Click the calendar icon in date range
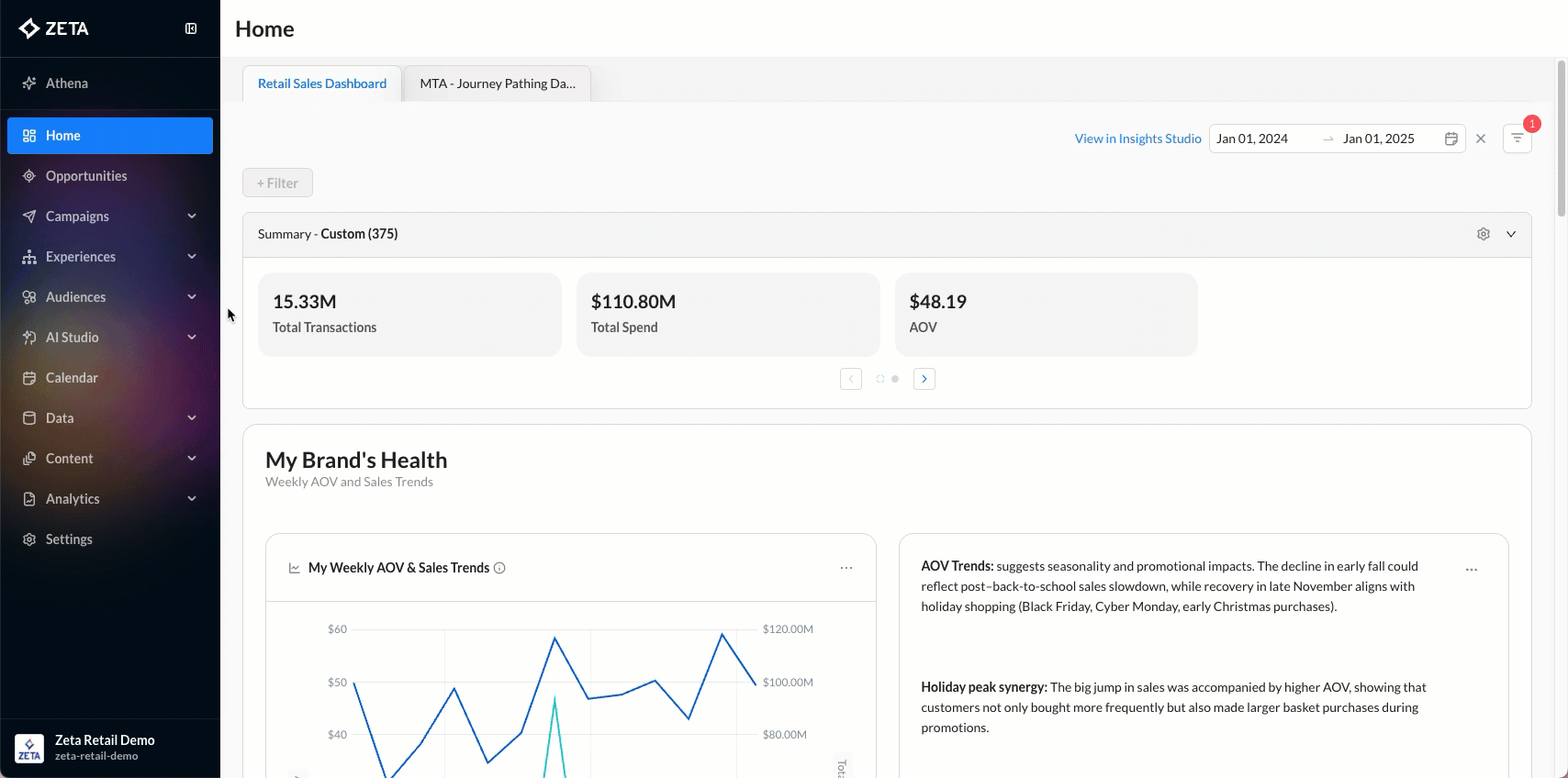This screenshot has width=1568, height=778. pos(1451,139)
